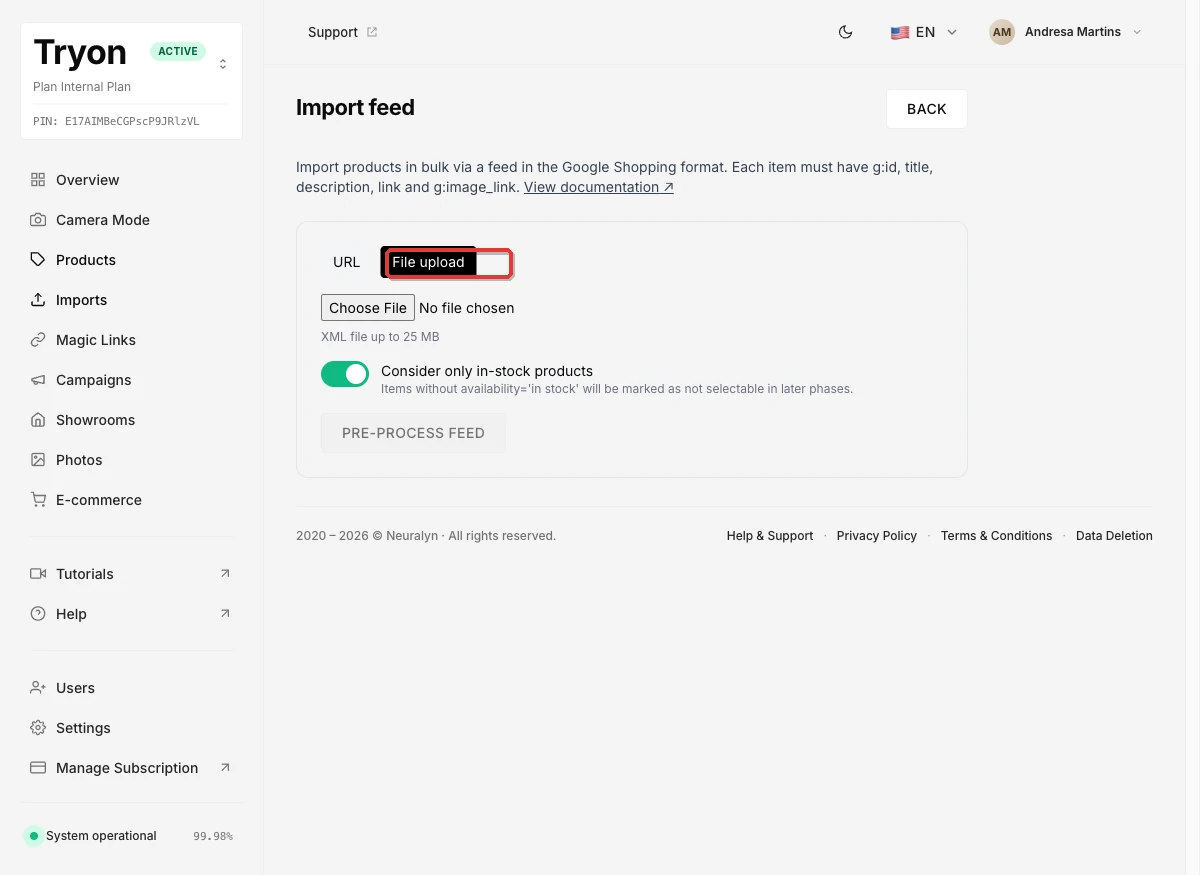Open the Help & Support footer link
Image resolution: width=1200 pixels, height=875 pixels.
pyautogui.click(x=770, y=536)
